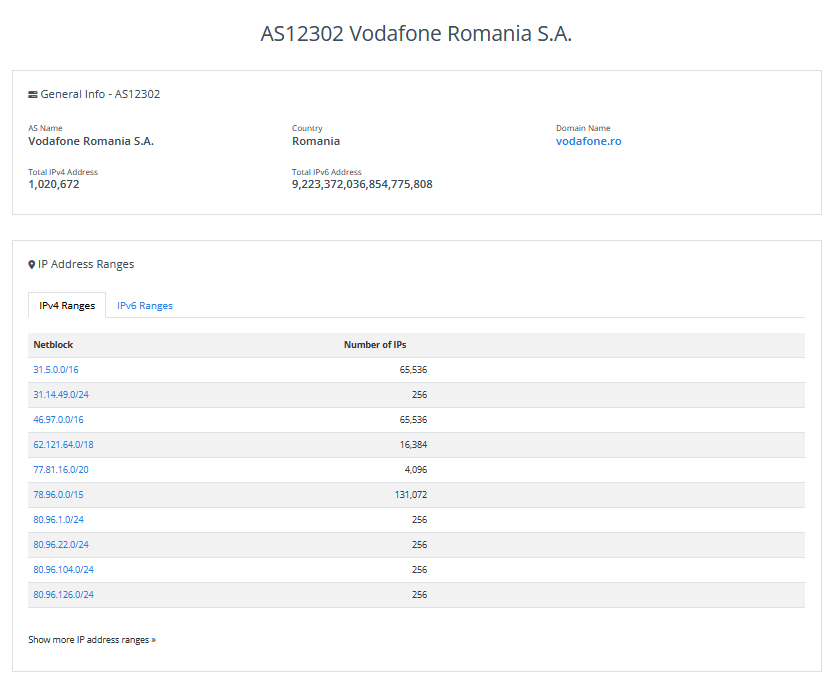This screenshot has height=694, width=834.
Task: Select the Total IPv4 Address label
Action: pyautogui.click(x=63, y=172)
